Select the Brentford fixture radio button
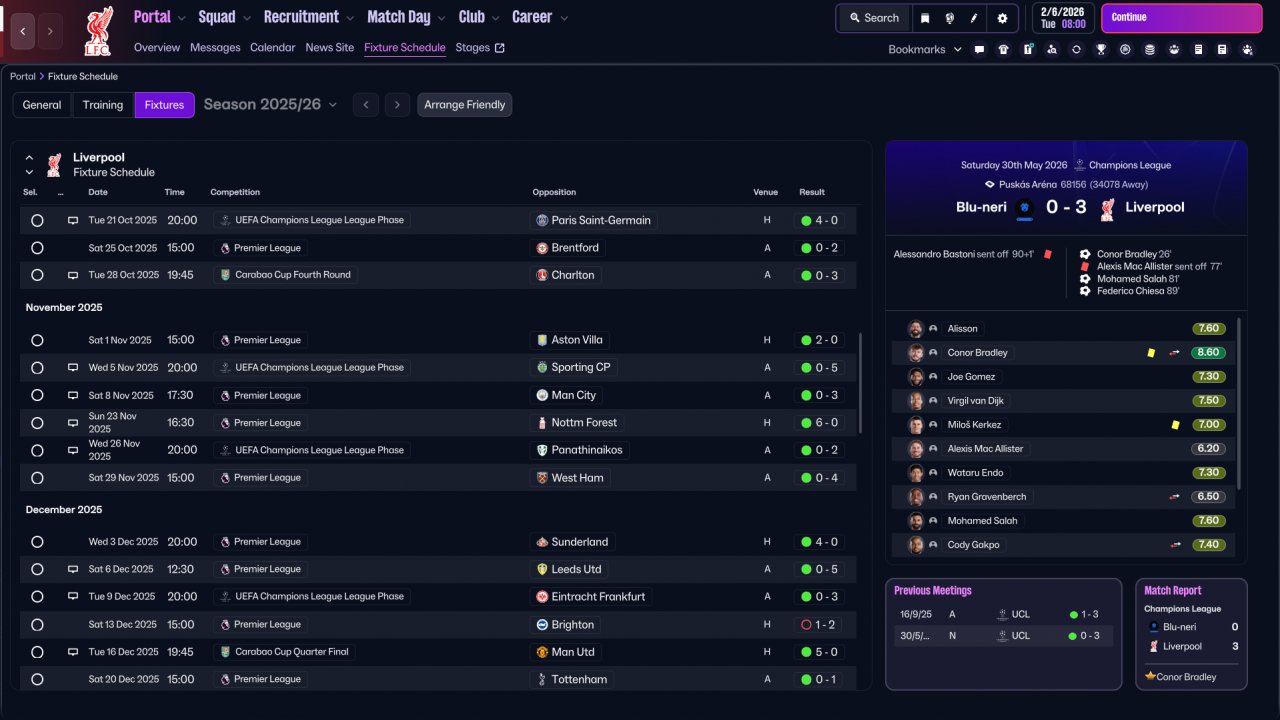This screenshot has width=1280, height=720. coord(37,248)
